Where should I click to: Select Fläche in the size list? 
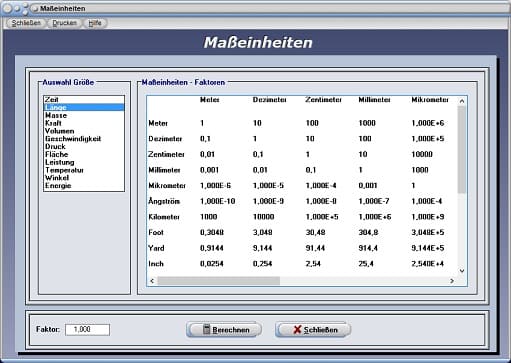click(x=84, y=154)
